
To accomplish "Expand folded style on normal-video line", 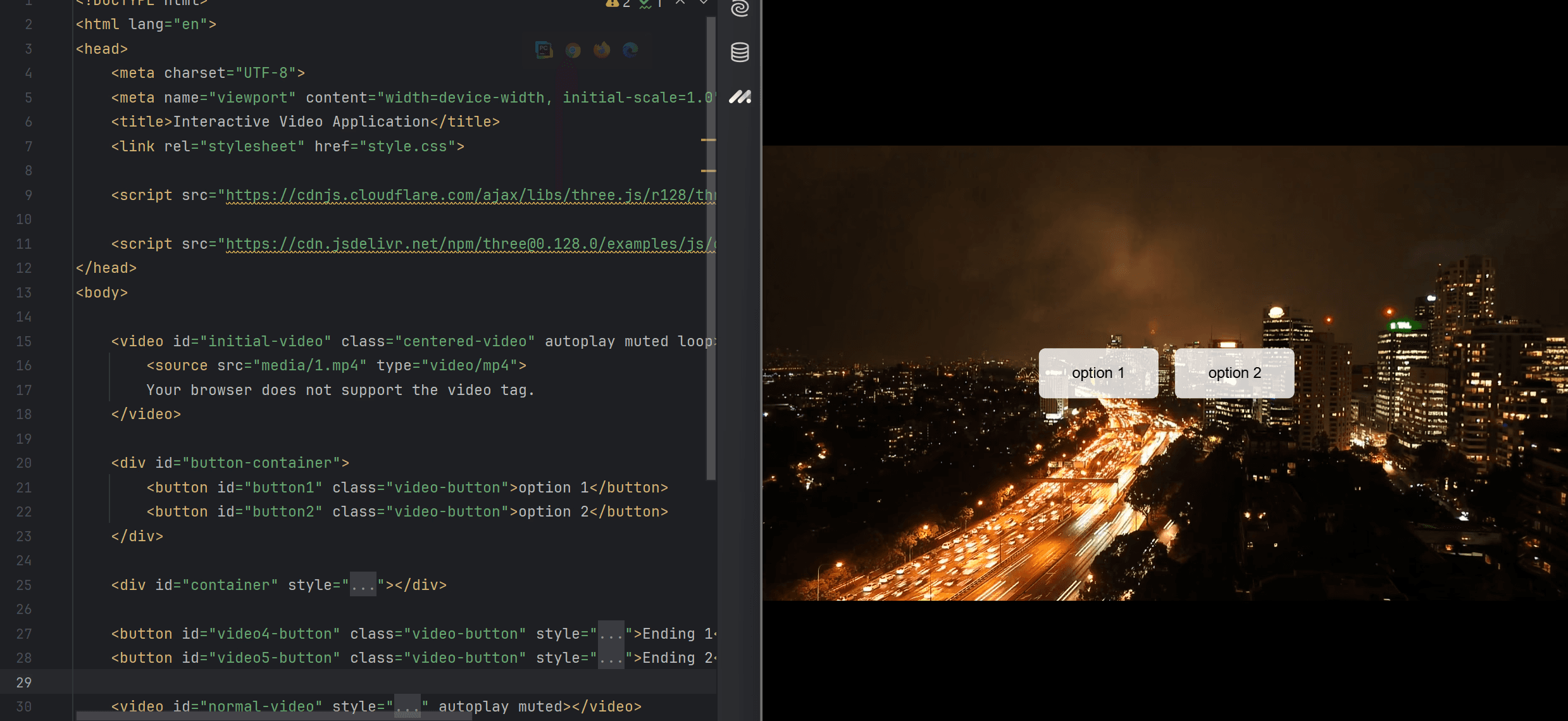I will 408,706.
